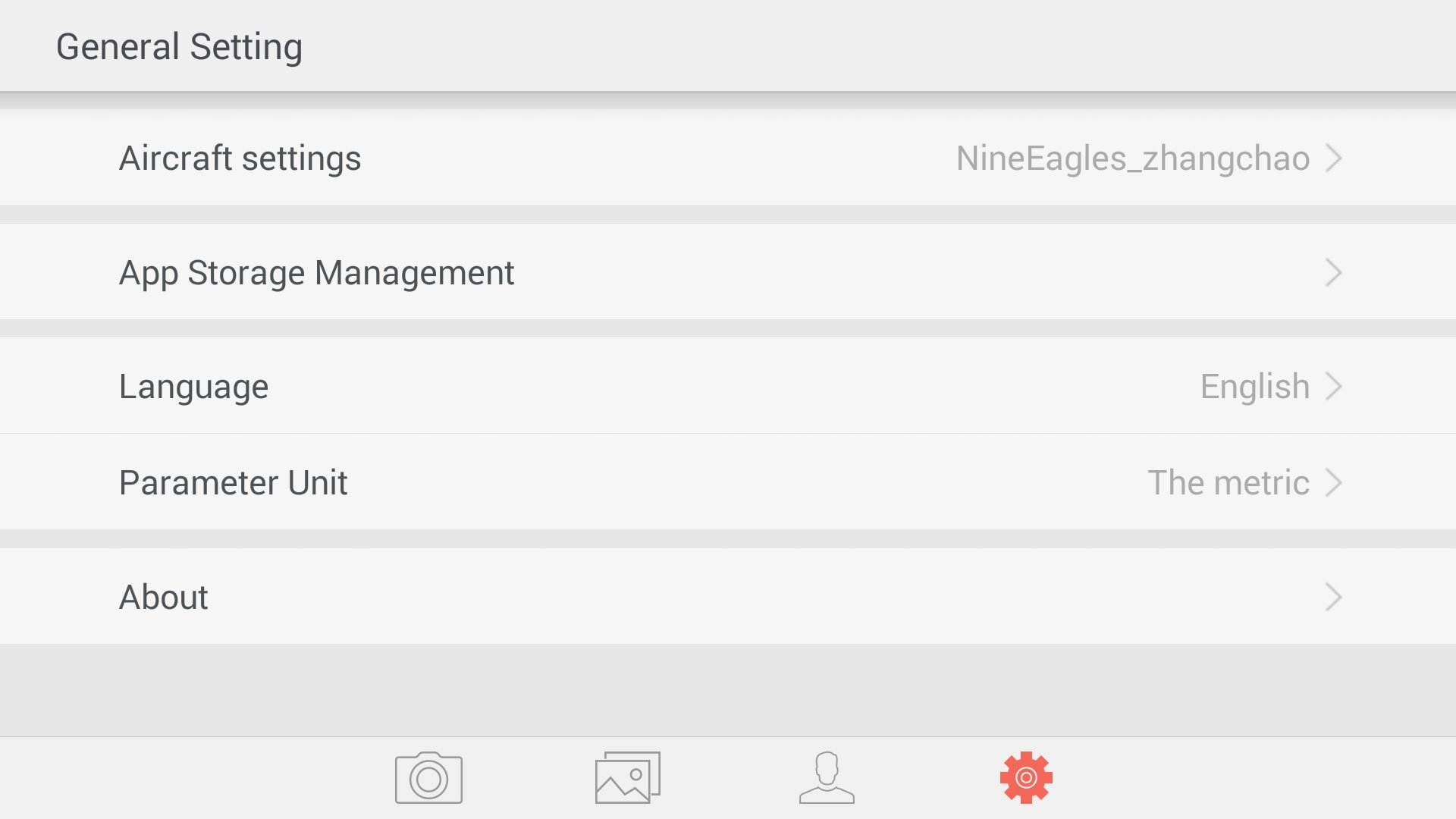Viewport: 1456px width, 819px height.
Task: Expand the Parameter Unit chevron
Action: (1334, 482)
